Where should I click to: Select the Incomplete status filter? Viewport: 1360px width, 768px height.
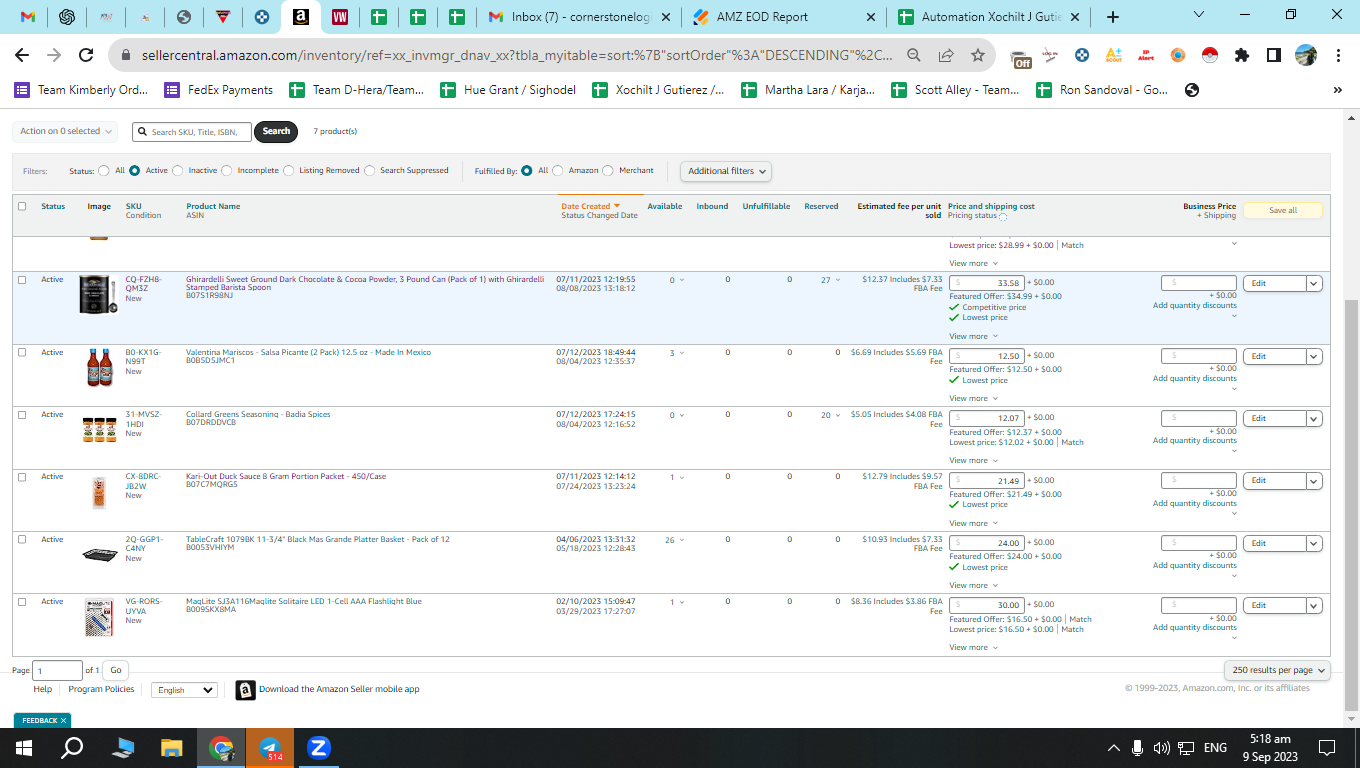227,171
